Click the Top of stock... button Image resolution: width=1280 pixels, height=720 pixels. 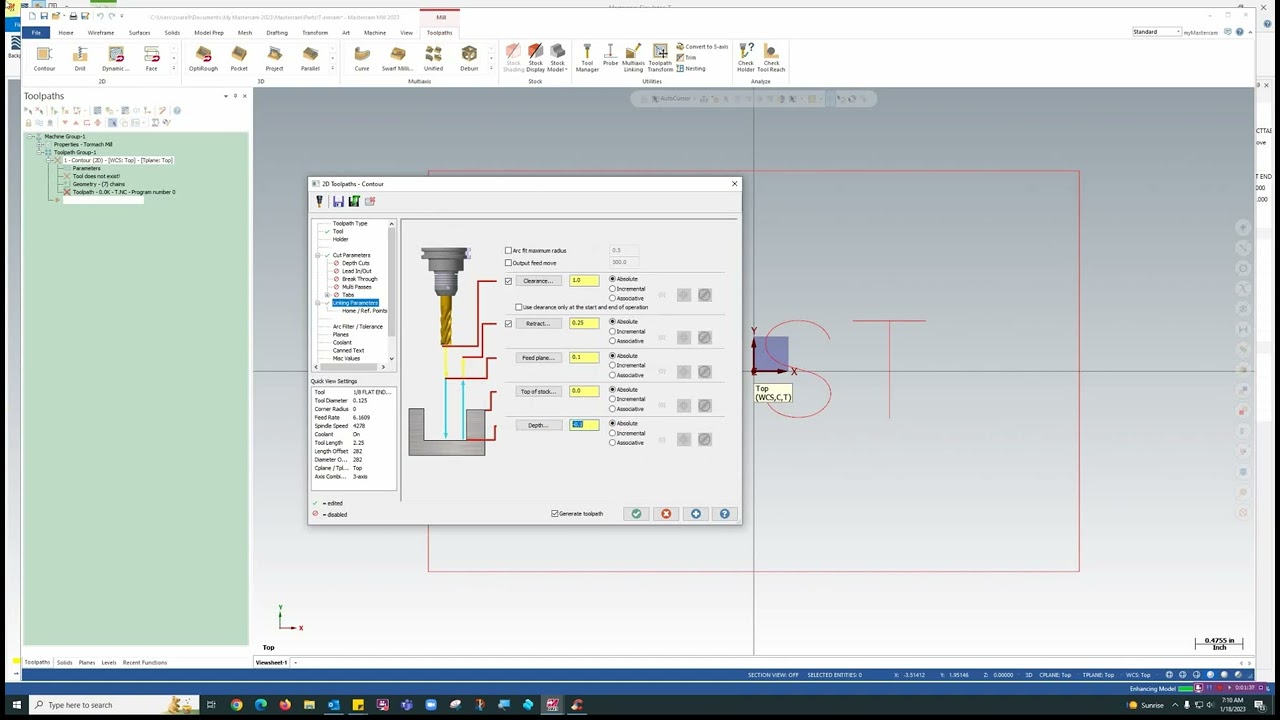(538, 391)
